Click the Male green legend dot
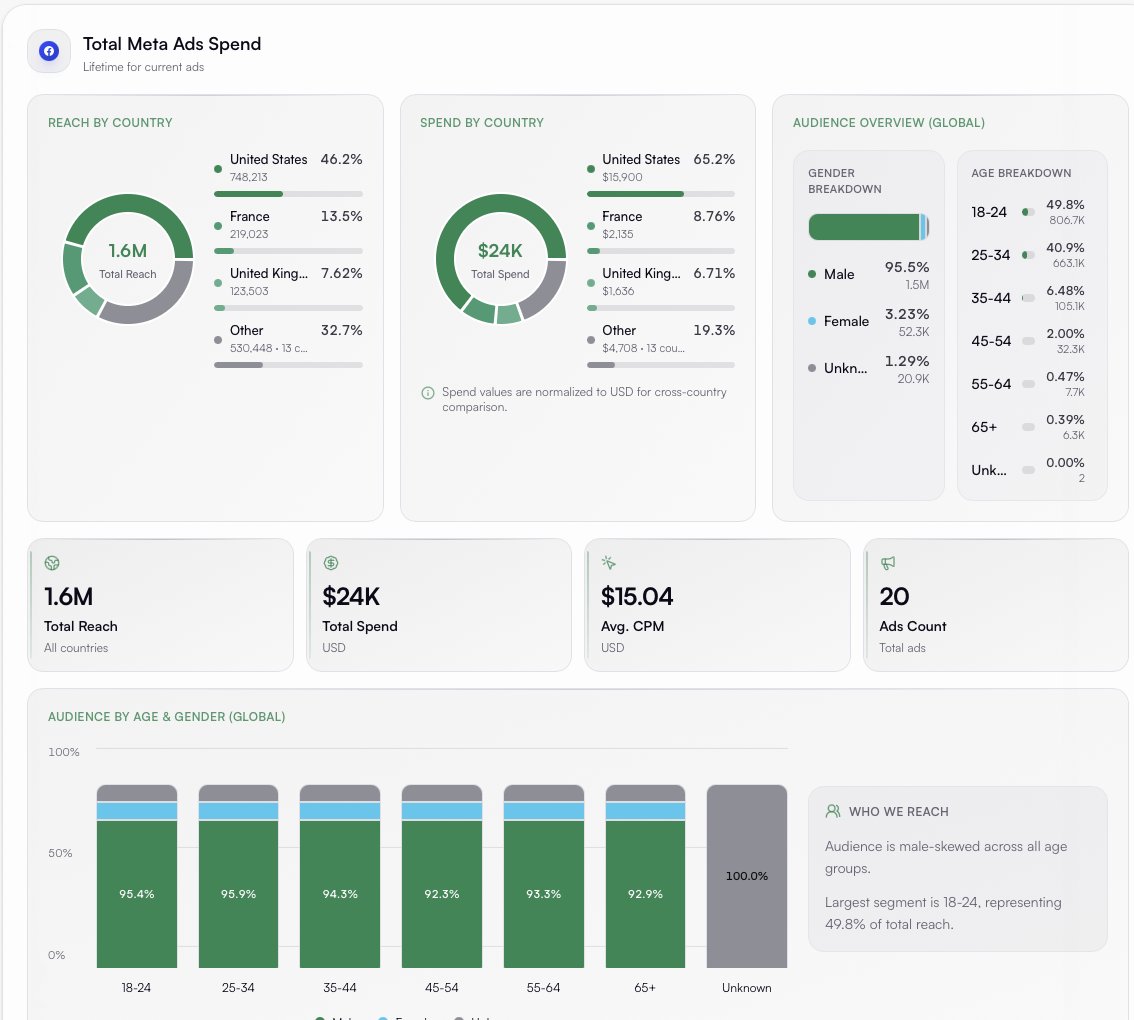The image size is (1134, 1020). (812, 274)
